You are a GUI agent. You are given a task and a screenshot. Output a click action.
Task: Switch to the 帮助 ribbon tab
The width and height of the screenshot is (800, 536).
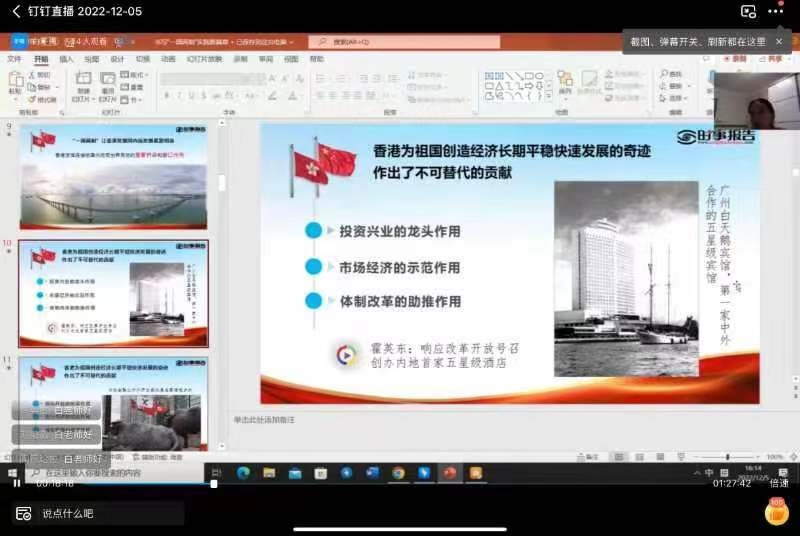coord(317,59)
